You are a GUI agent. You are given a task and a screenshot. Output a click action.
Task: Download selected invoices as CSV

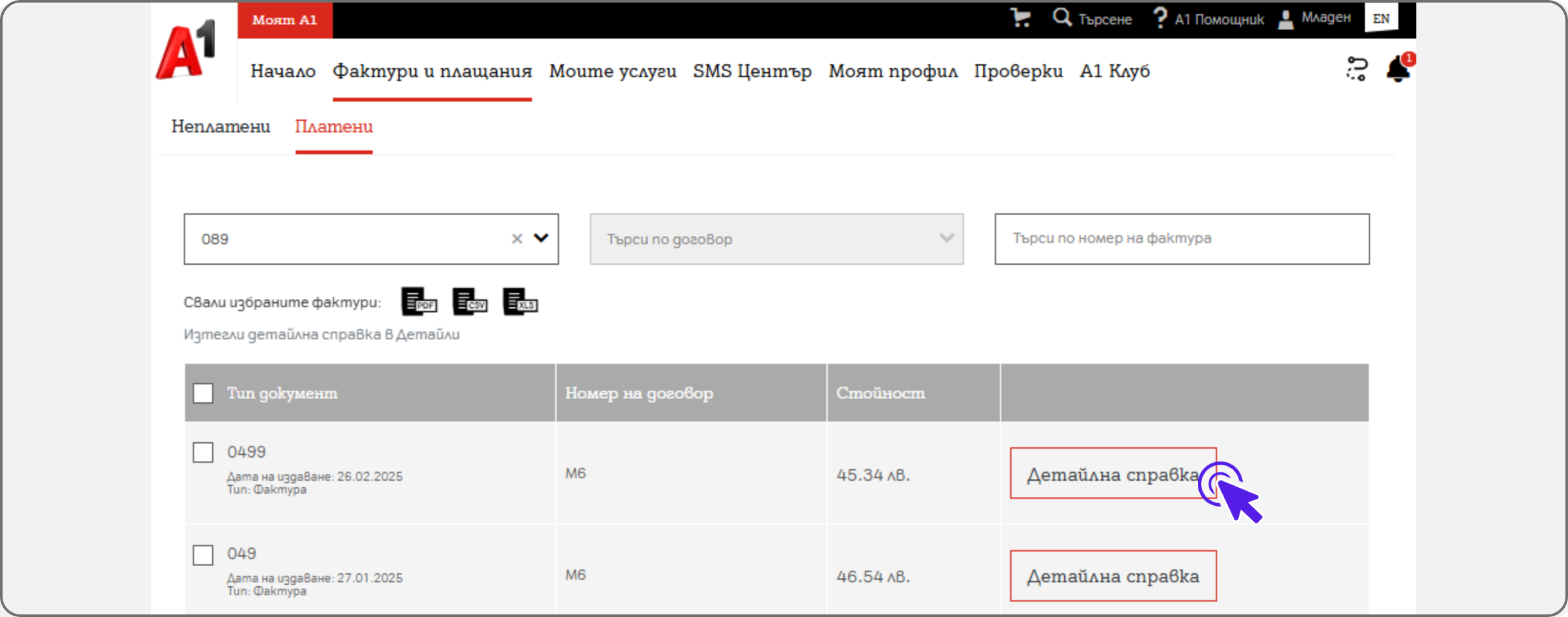470,301
